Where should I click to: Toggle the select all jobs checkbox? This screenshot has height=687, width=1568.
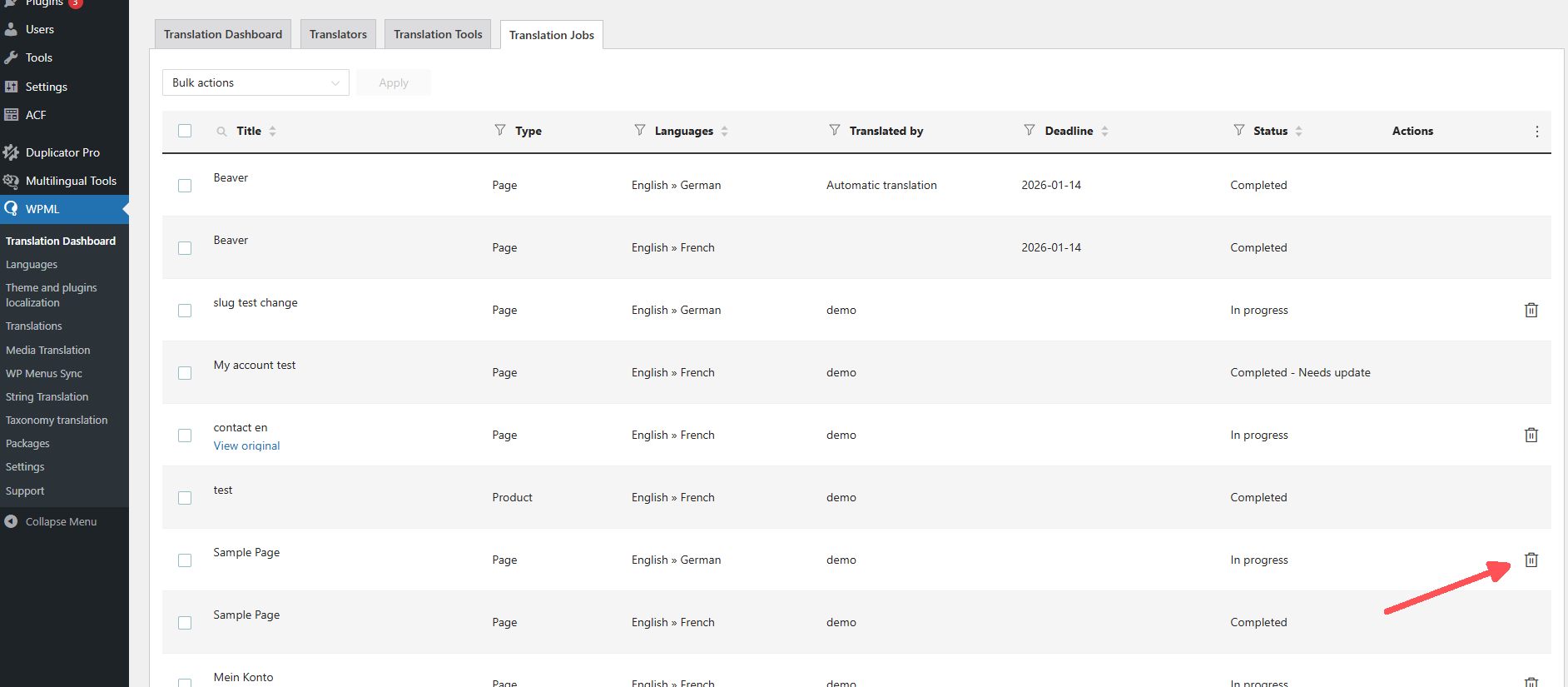click(x=185, y=131)
